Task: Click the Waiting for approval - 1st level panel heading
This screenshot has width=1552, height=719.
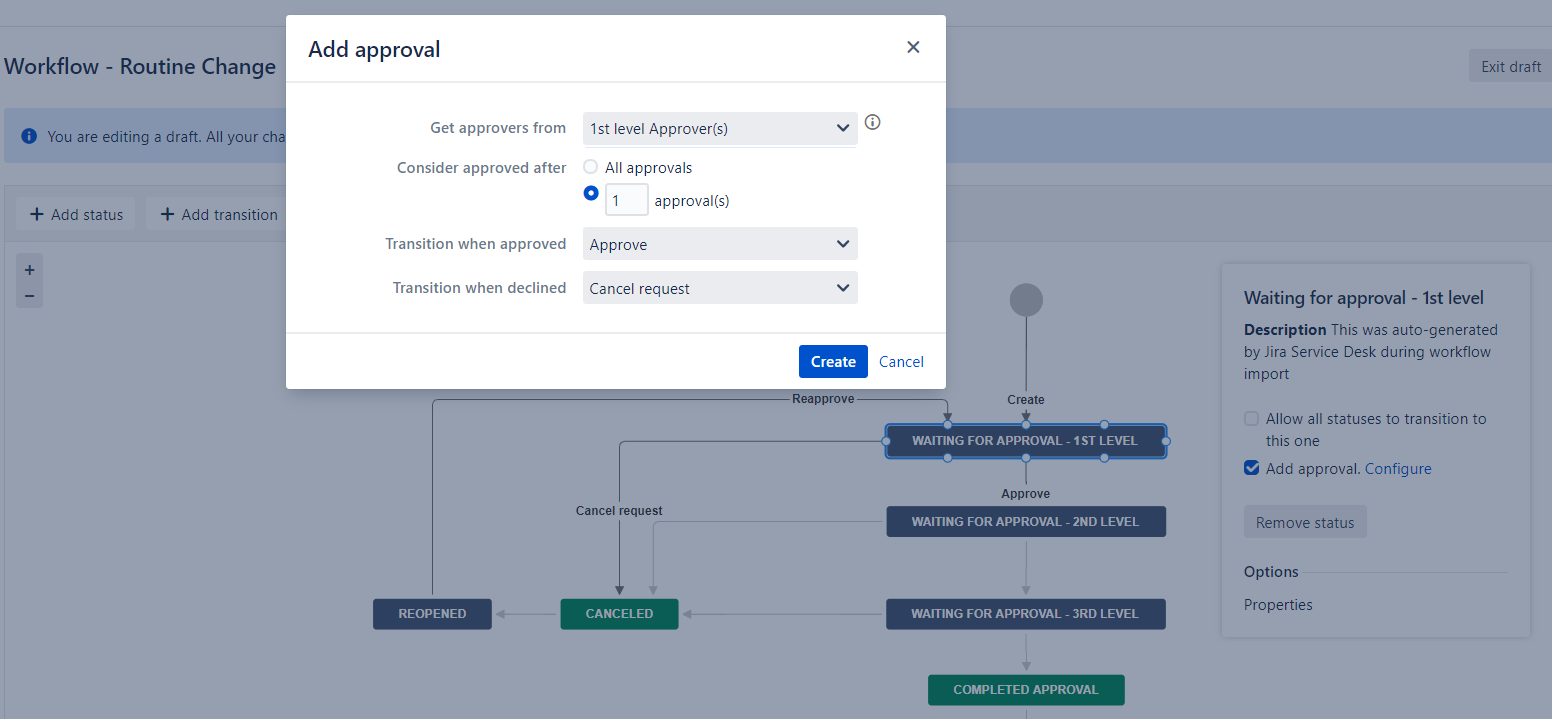Action: pos(1364,297)
